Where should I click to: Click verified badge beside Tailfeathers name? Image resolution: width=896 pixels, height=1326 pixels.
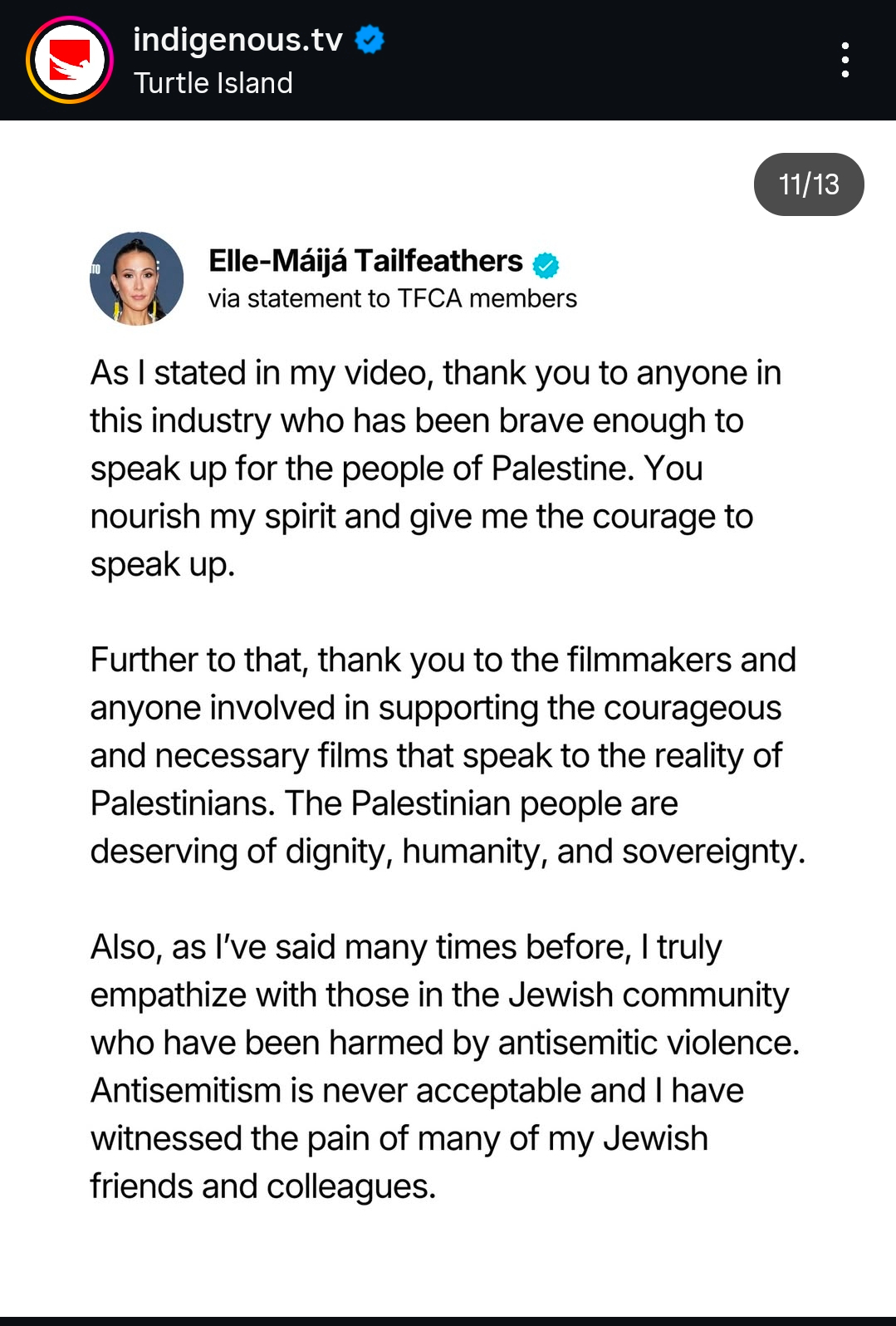[x=546, y=265]
